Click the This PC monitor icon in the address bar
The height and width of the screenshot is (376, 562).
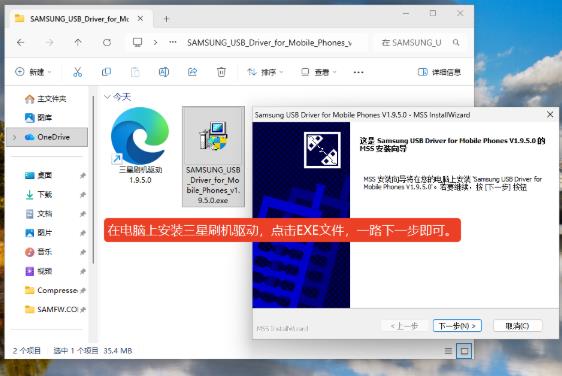click(x=137, y=43)
